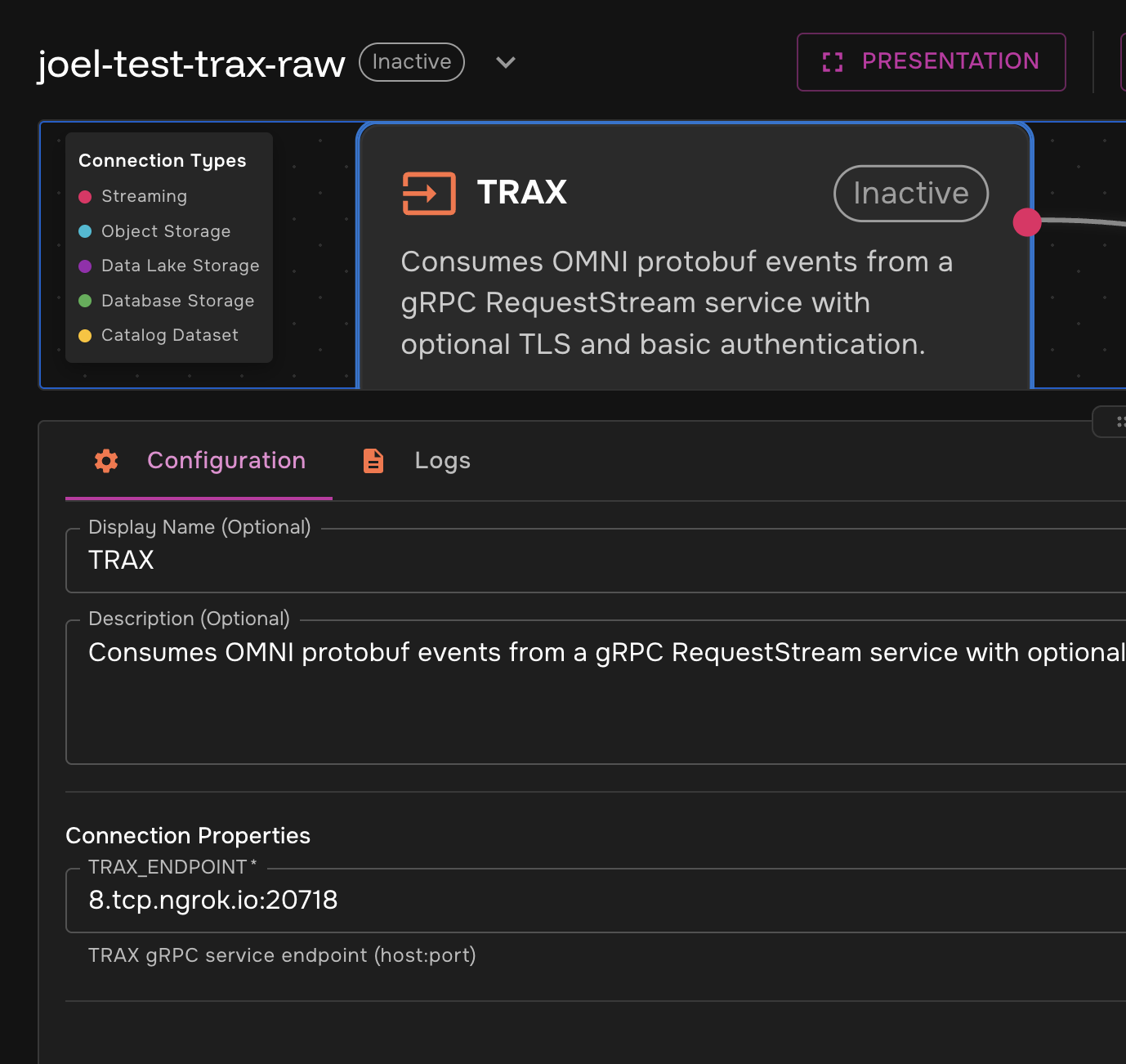Click the Inactive status beside pipeline title
This screenshot has width=1126, height=1064.
(412, 62)
